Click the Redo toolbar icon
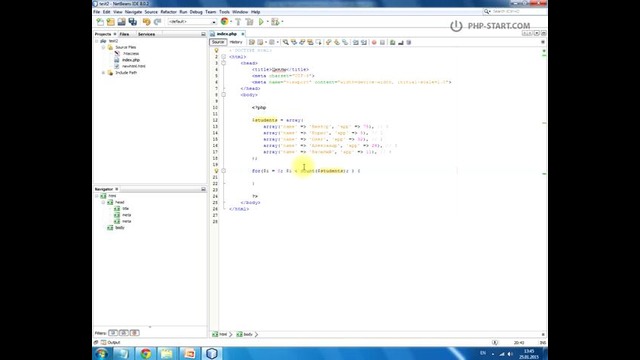This screenshot has height=360, width=640. pyautogui.click(x=157, y=22)
